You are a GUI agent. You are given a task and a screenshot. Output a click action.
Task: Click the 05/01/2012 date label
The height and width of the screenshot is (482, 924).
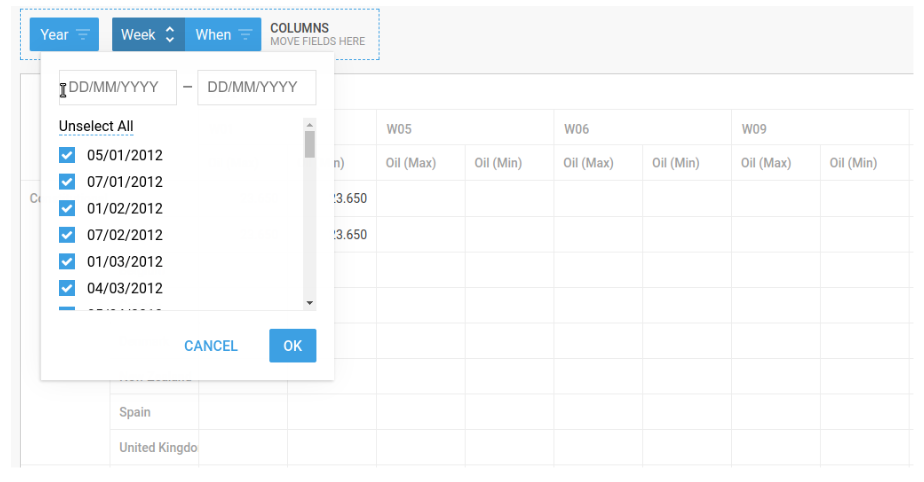125,155
